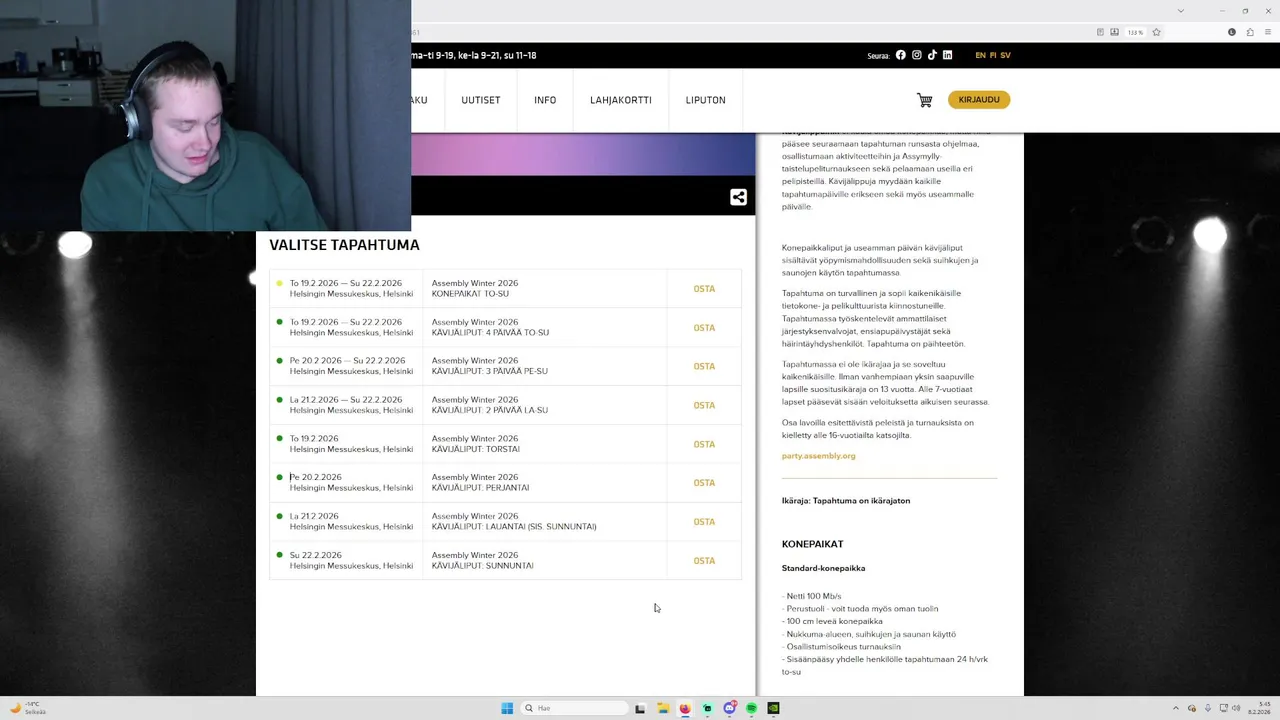Image resolution: width=1280 pixels, height=720 pixels.
Task: Switch site language to EN
Action: pos(980,55)
